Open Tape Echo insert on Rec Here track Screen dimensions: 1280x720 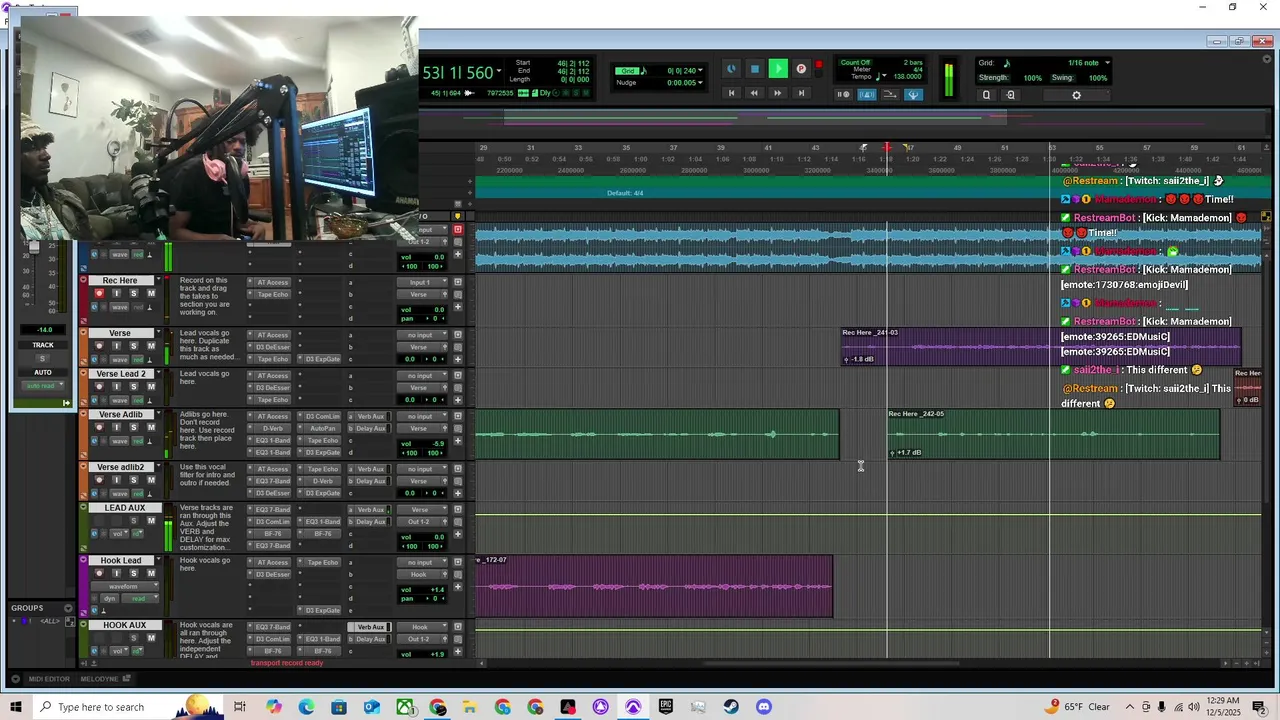click(272, 294)
